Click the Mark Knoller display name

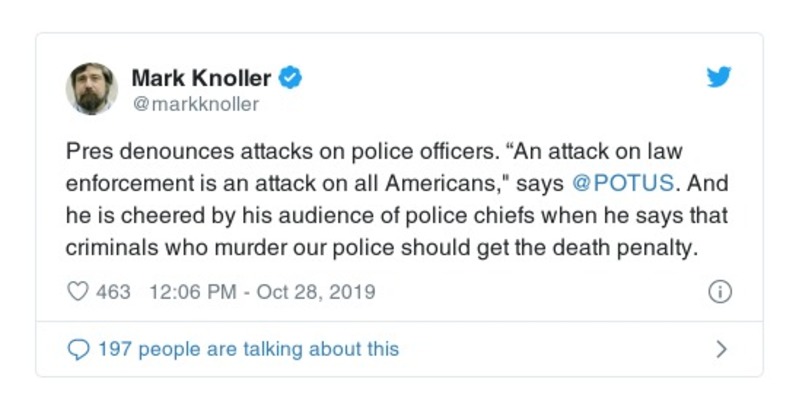tap(201, 77)
